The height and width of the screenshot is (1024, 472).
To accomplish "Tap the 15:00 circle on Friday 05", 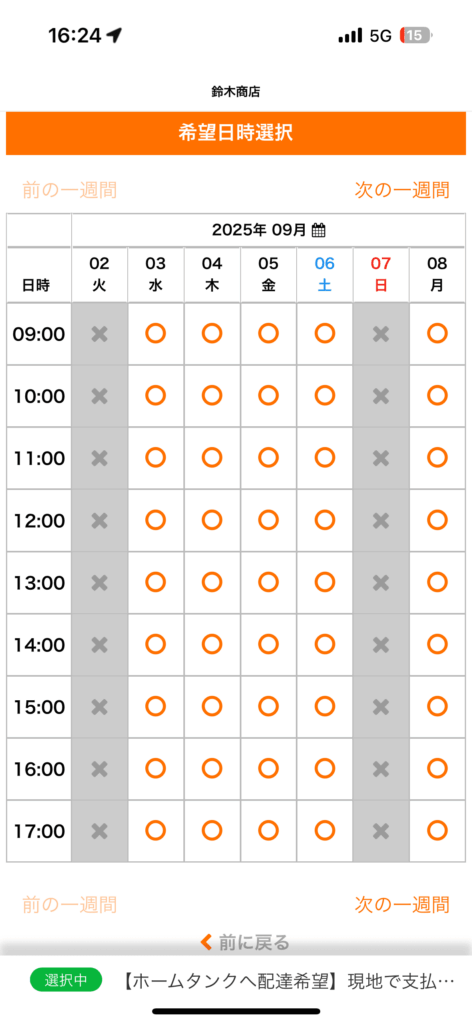I will [268, 707].
